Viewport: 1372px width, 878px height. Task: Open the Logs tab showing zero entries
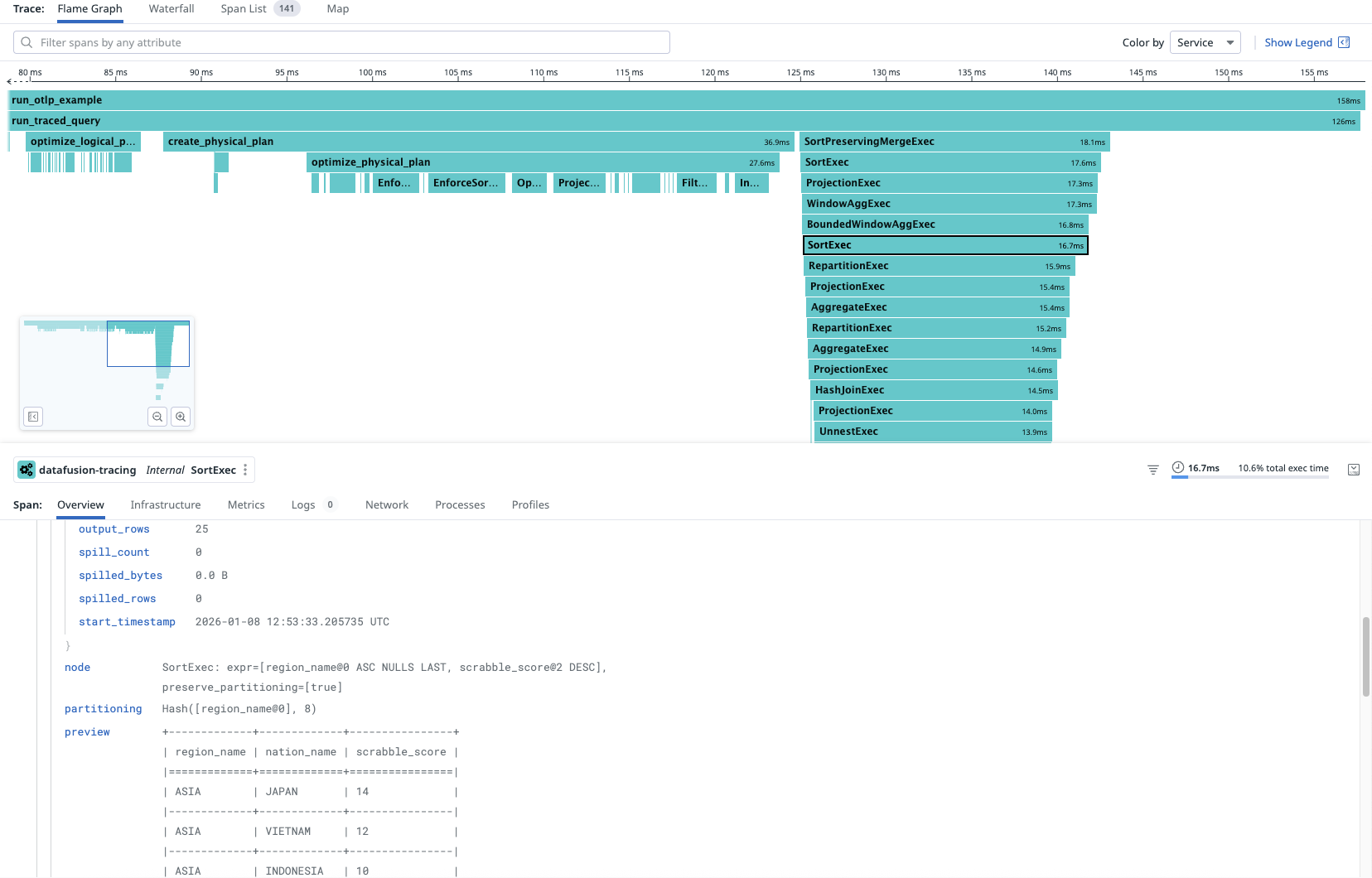tap(303, 504)
